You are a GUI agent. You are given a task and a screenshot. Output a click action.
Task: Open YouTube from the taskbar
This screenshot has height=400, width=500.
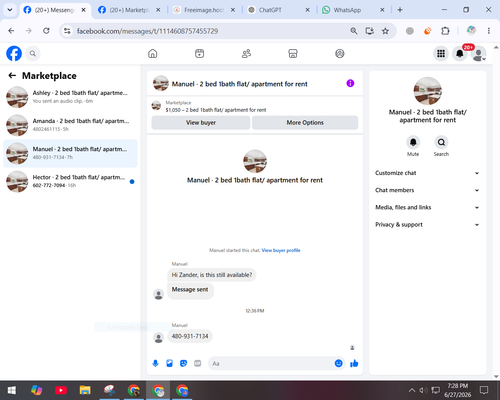61,390
